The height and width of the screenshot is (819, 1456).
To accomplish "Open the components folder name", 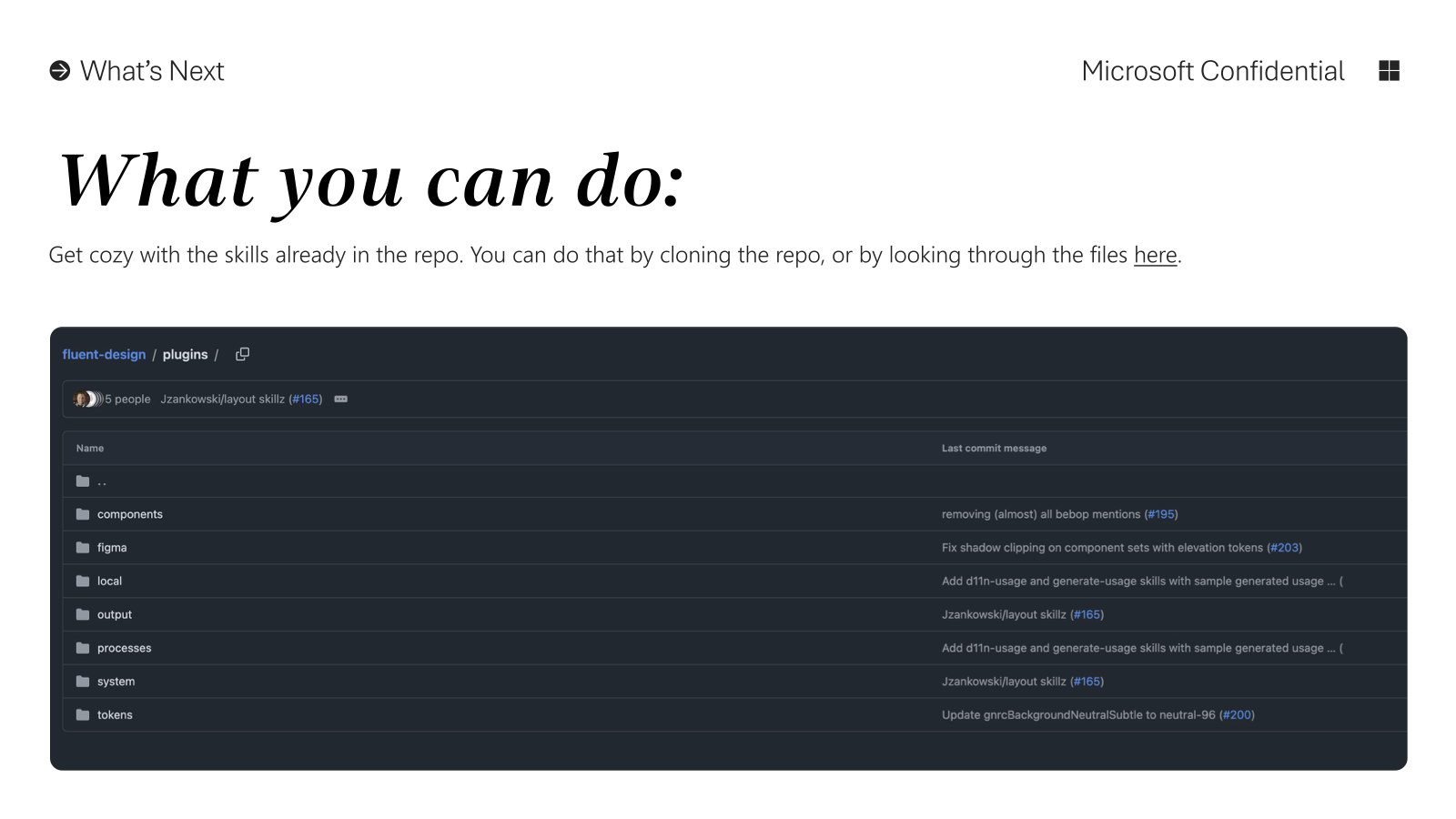I will [x=130, y=514].
